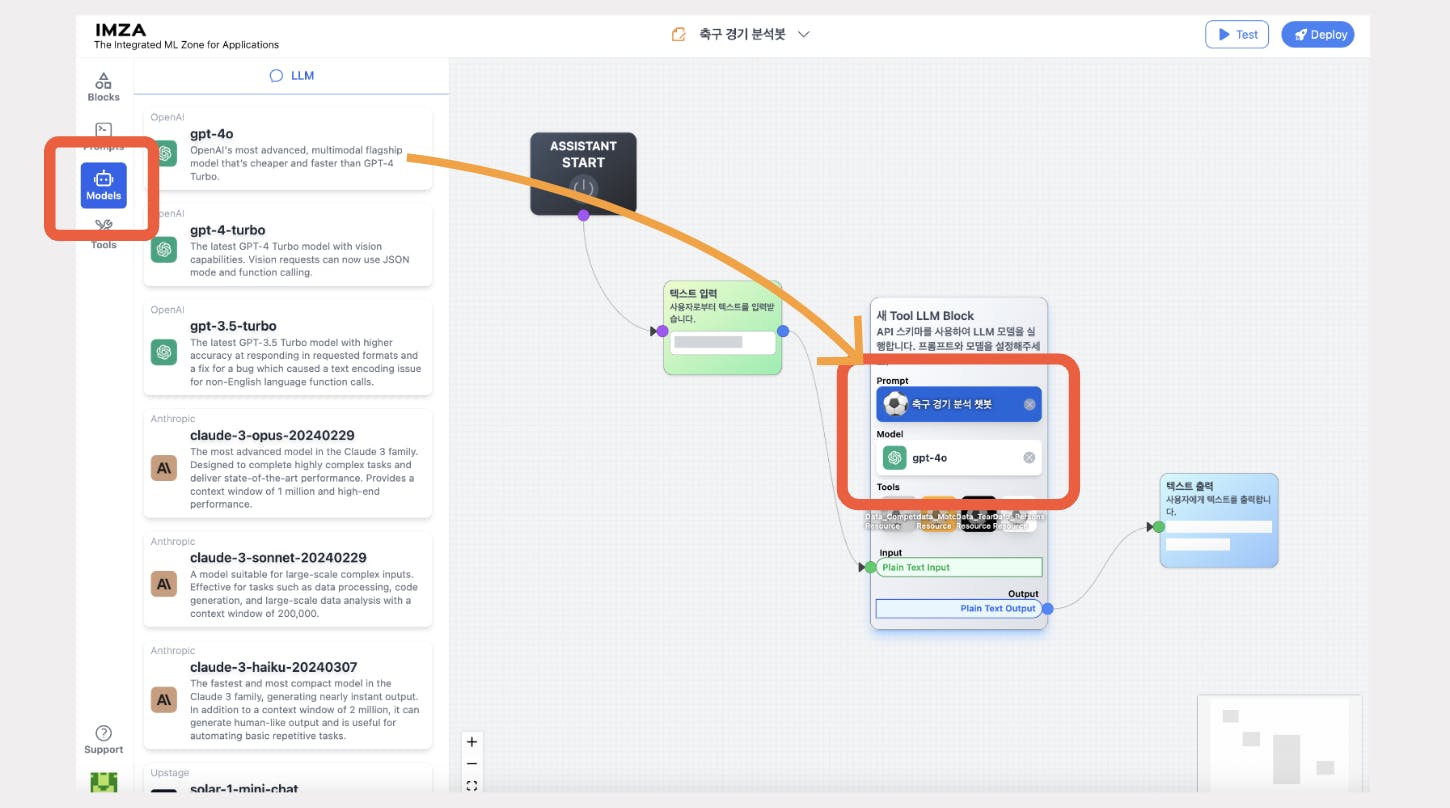
Task: Select the Models sidebar button
Action: (x=104, y=185)
